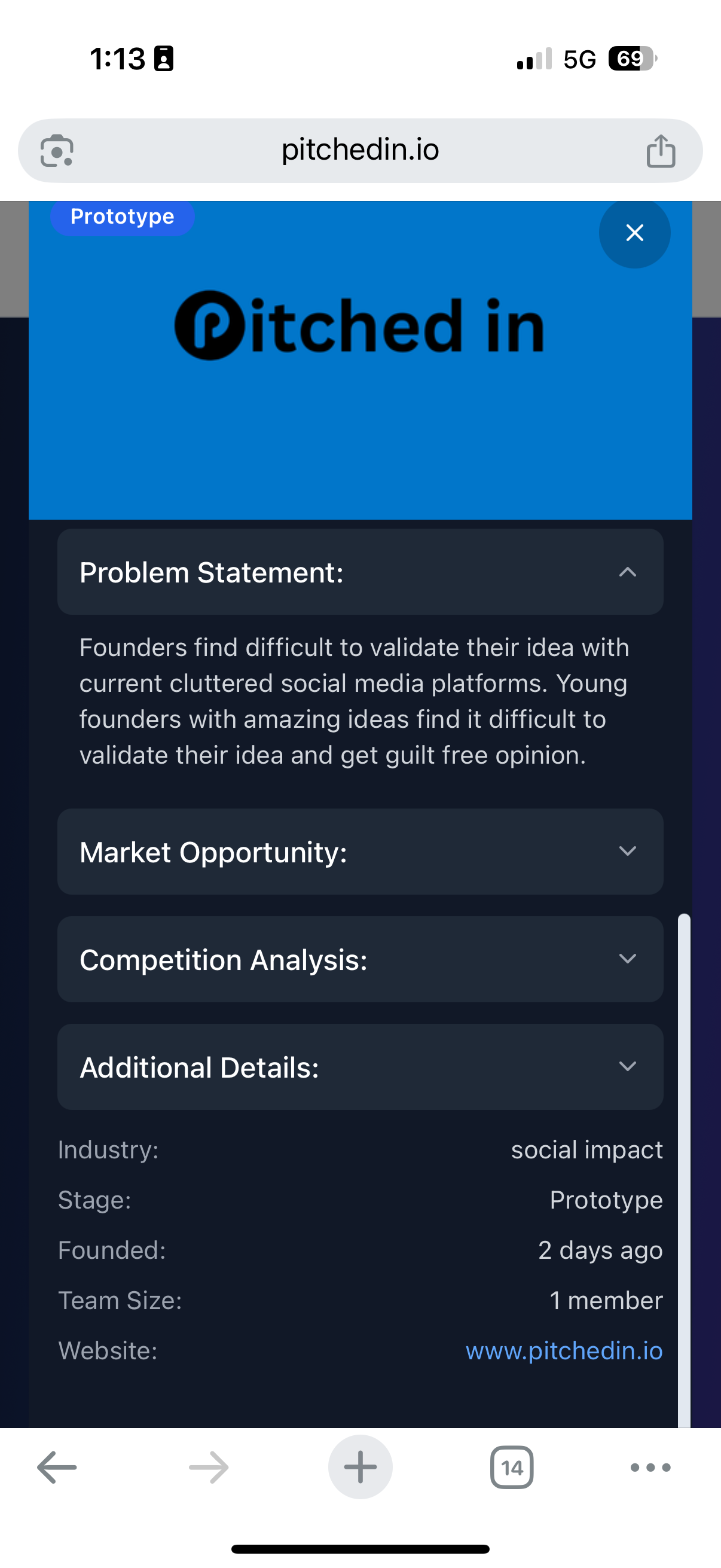Viewport: 721px width, 1568px height.
Task: Open the three-dot browser menu
Action: pyautogui.click(x=650, y=1468)
